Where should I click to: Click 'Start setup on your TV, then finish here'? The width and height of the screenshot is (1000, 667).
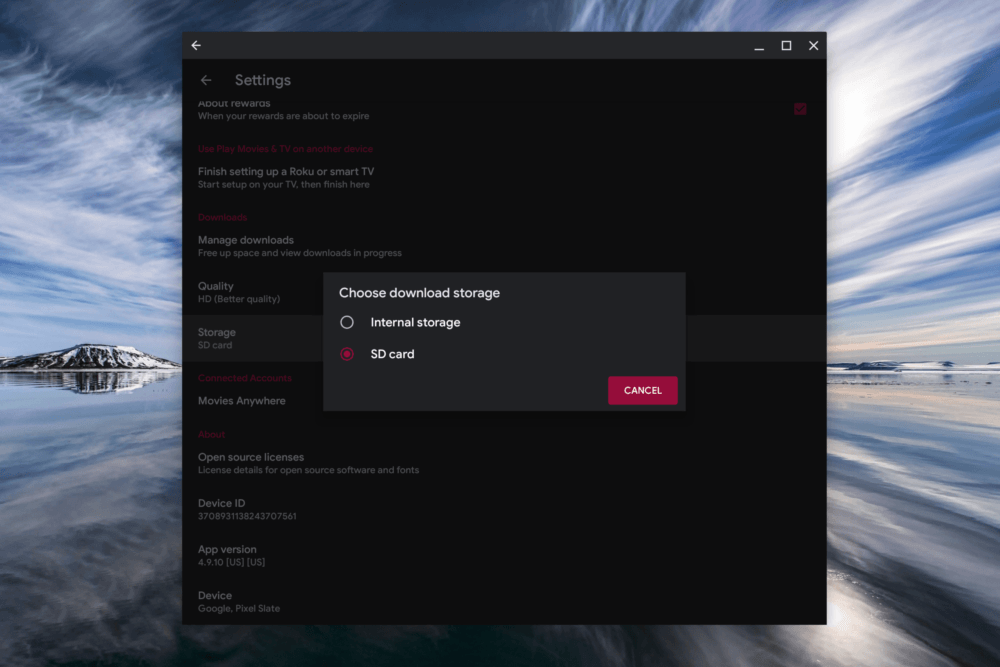click(x=283, y=184)
